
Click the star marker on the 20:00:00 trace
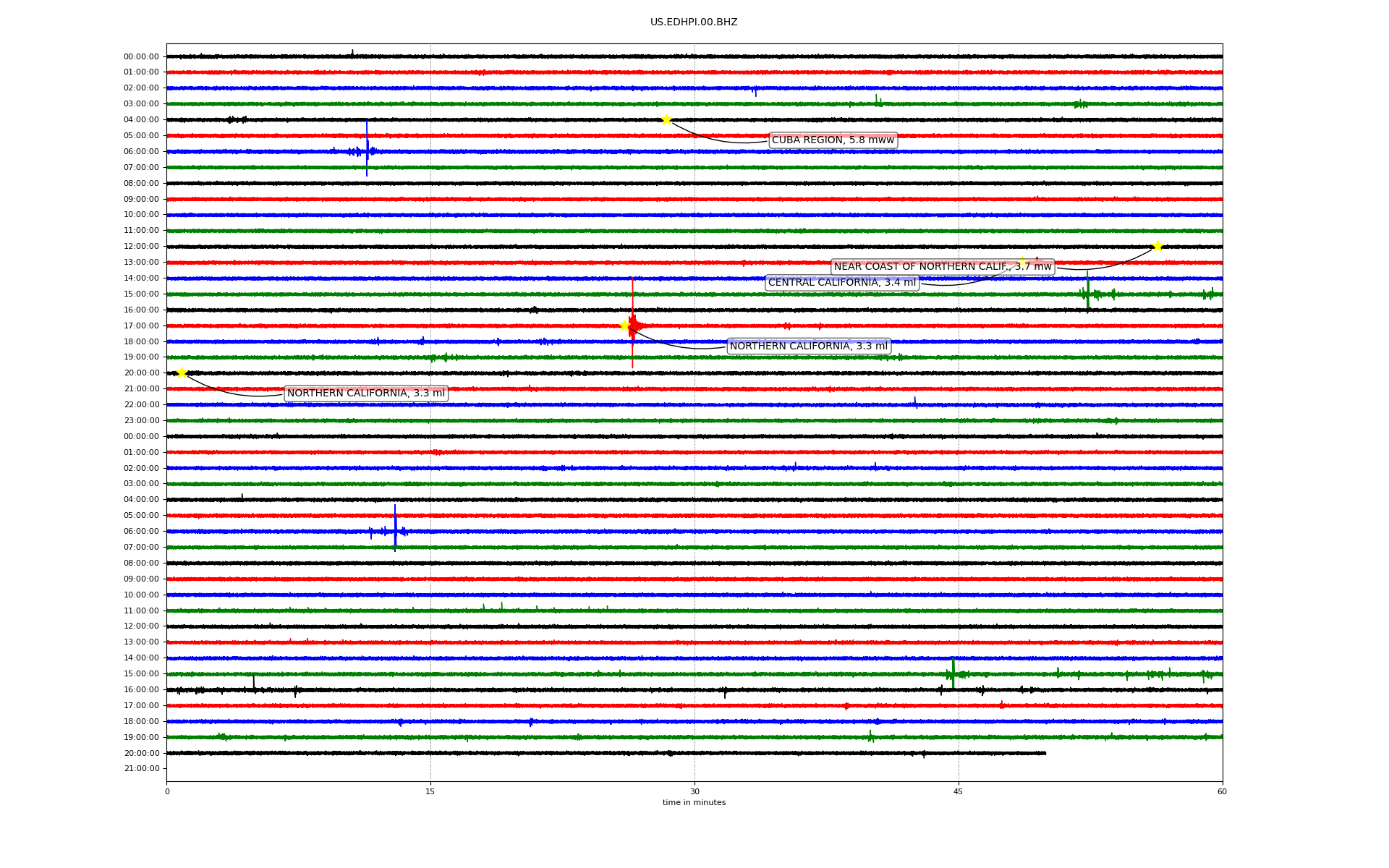coord(182,373)
